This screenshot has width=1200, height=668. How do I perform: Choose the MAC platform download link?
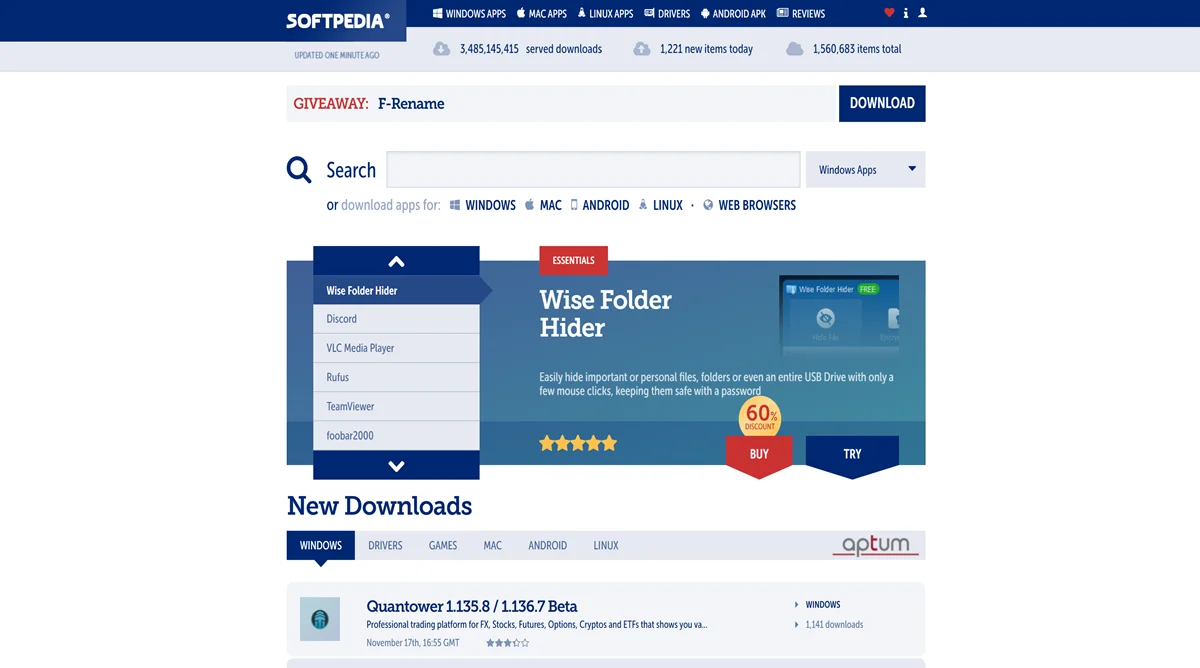point(543,205)
